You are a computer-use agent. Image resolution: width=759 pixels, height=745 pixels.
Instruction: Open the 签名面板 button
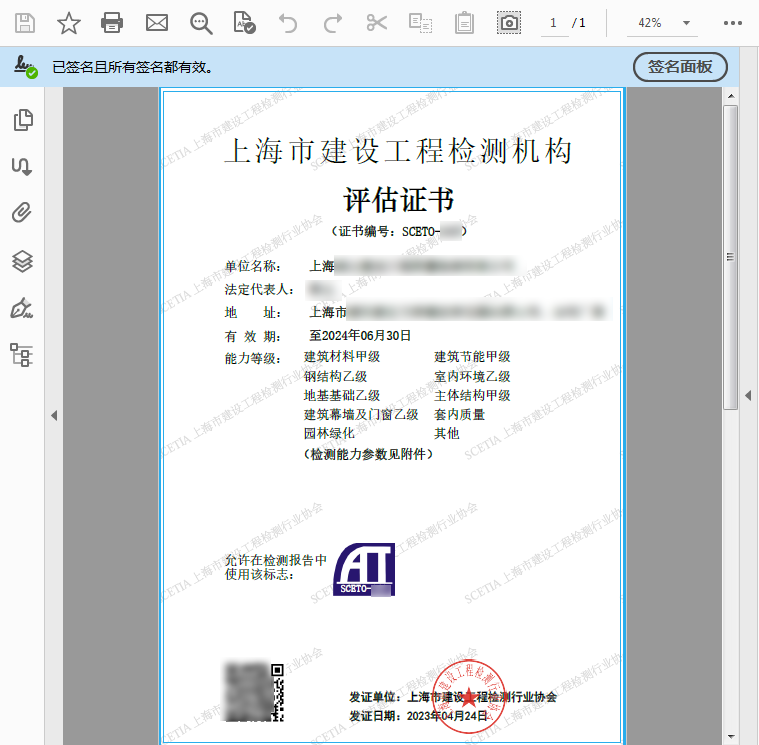coord(680,67)
